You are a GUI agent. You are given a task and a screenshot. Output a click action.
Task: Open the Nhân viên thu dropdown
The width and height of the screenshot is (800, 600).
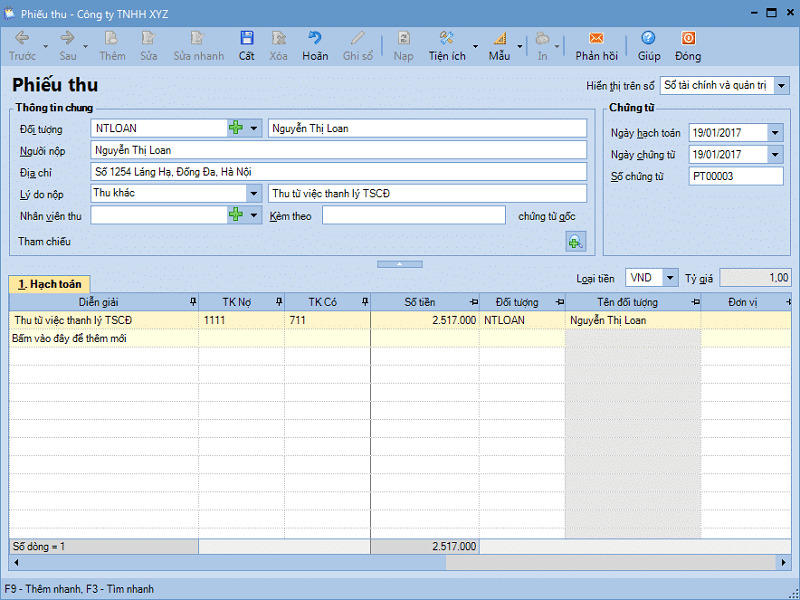(x=254, y=215)
